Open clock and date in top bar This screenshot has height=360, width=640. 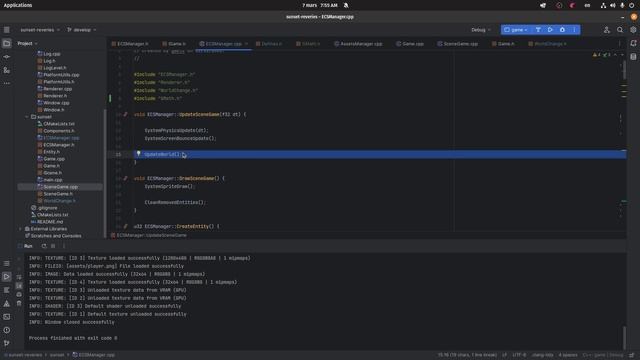click(x=320, y=5)
